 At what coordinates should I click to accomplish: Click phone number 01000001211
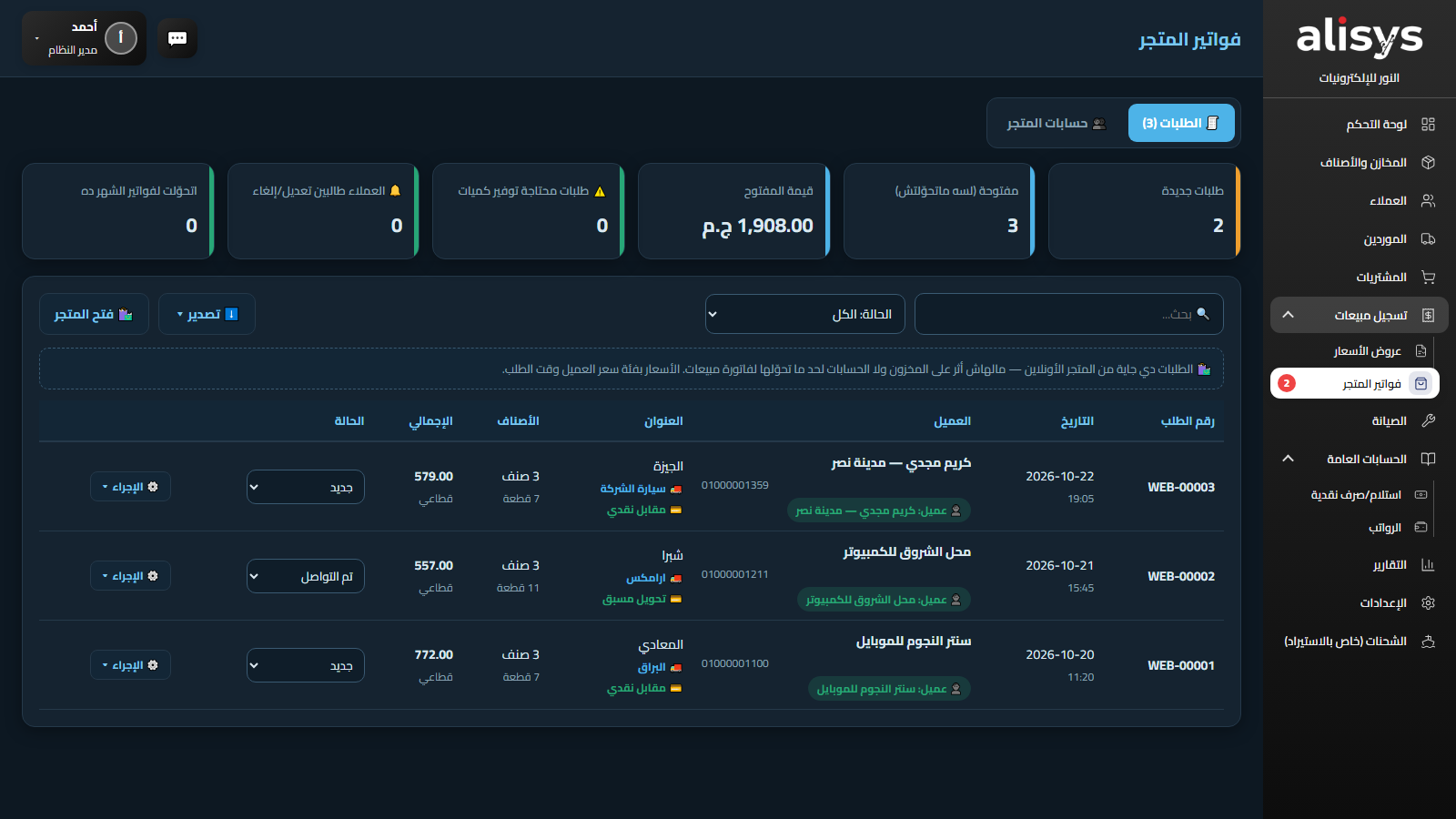[735, 574]
